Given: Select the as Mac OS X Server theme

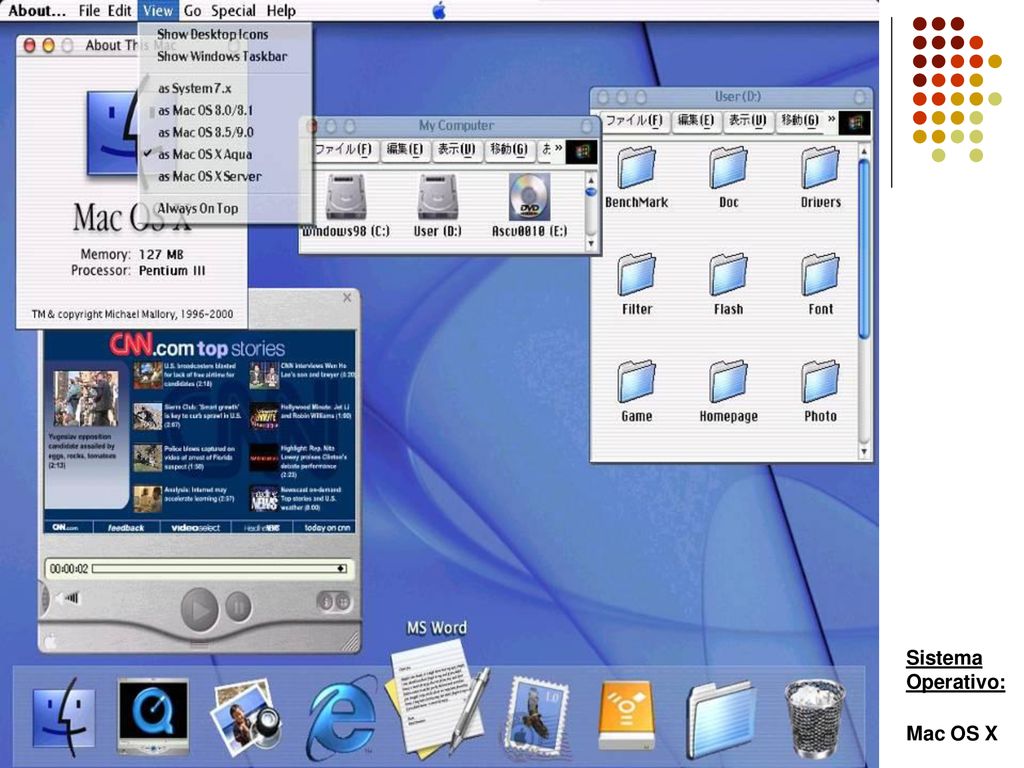Looking at the screenshot, I should [210, 176].
